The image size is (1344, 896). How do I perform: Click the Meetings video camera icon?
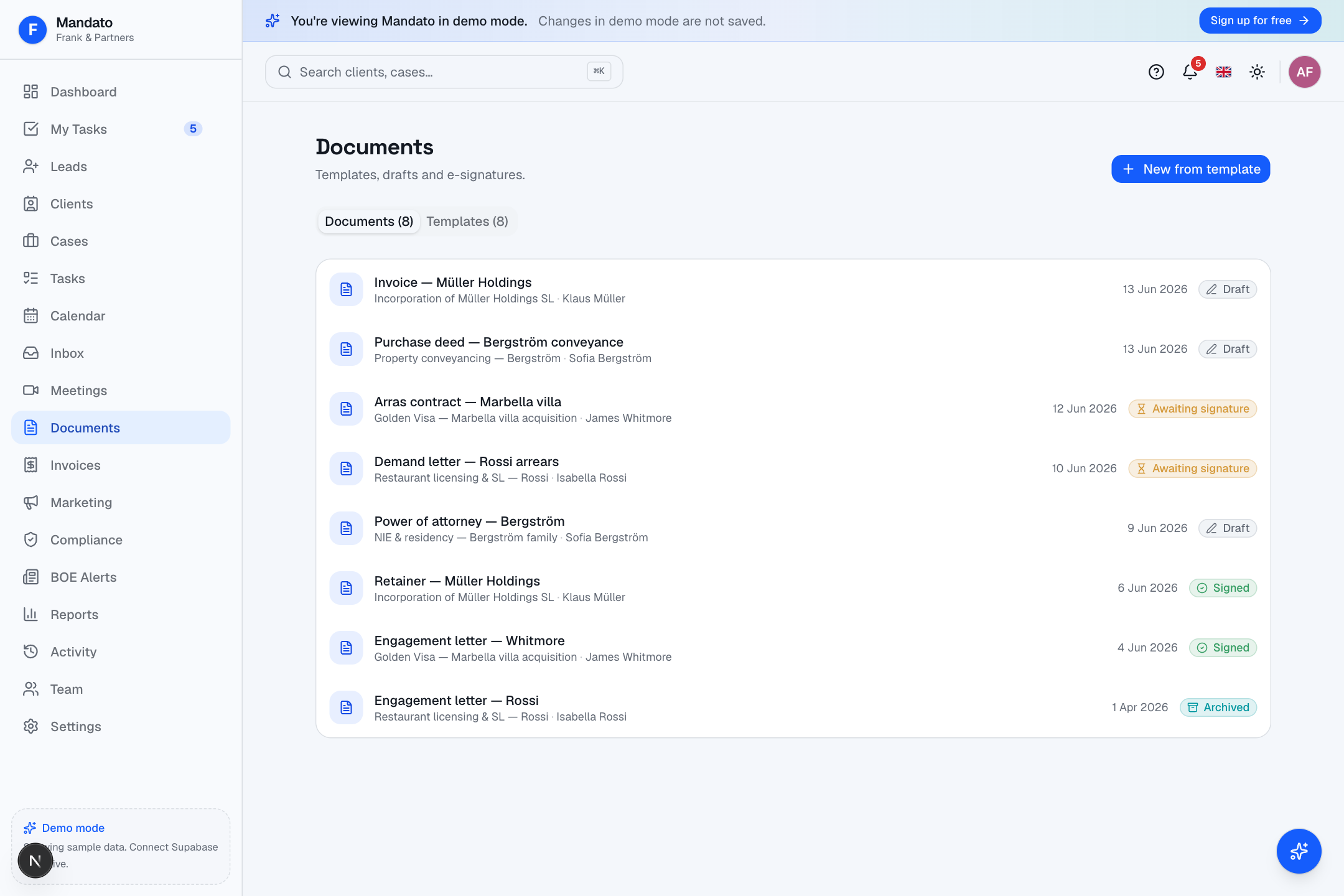pyautogui.click(x=30, y=391)
